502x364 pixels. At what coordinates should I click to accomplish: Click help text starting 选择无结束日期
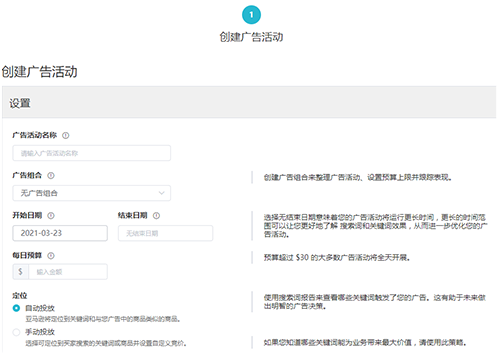coord(375,226)
